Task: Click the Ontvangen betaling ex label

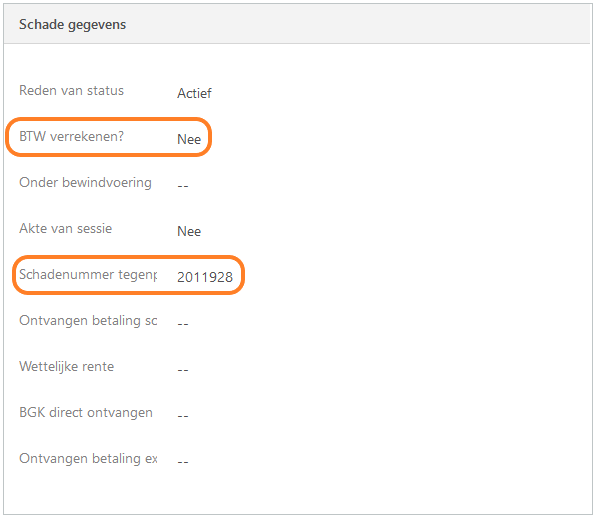Action: point(88,459)
